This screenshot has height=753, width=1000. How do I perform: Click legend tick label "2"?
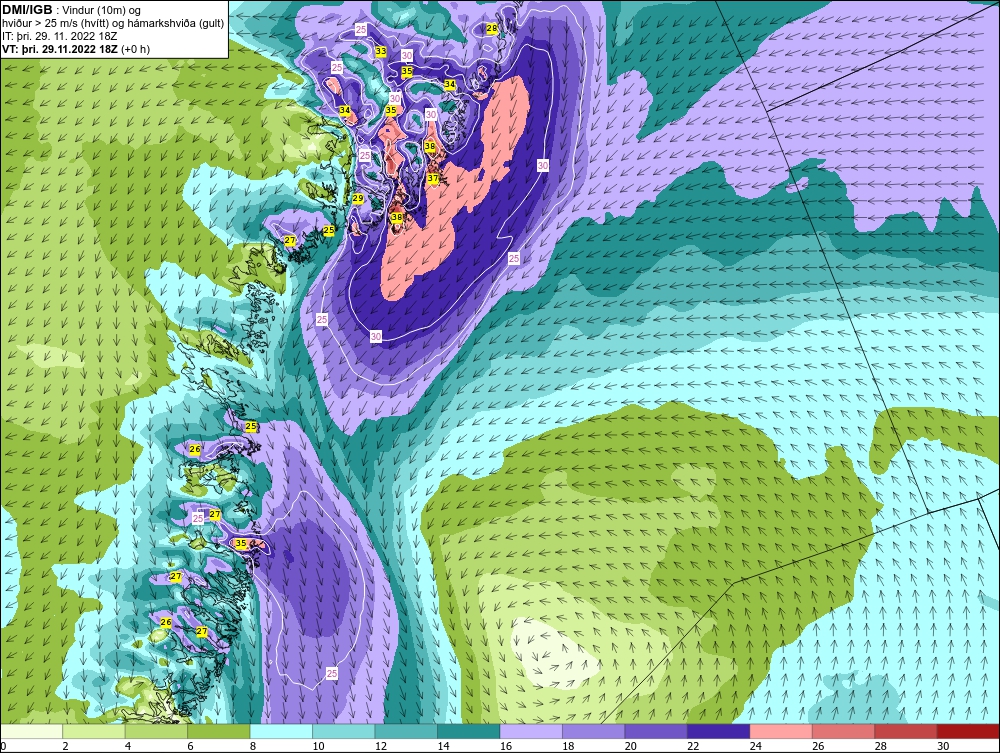pos(66,746)
